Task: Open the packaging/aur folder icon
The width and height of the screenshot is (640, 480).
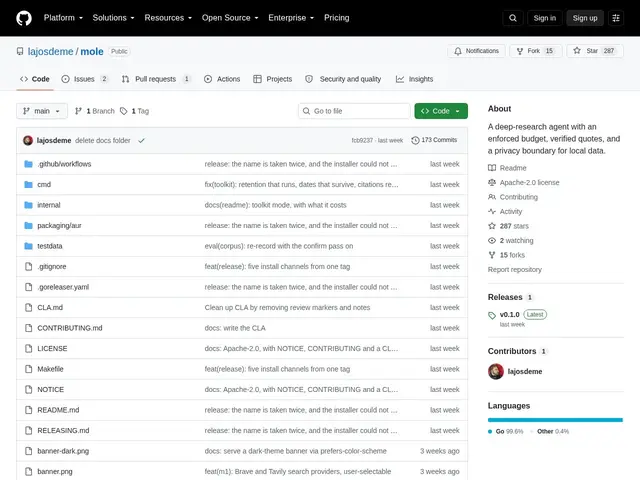Action: tap(28, 225)
